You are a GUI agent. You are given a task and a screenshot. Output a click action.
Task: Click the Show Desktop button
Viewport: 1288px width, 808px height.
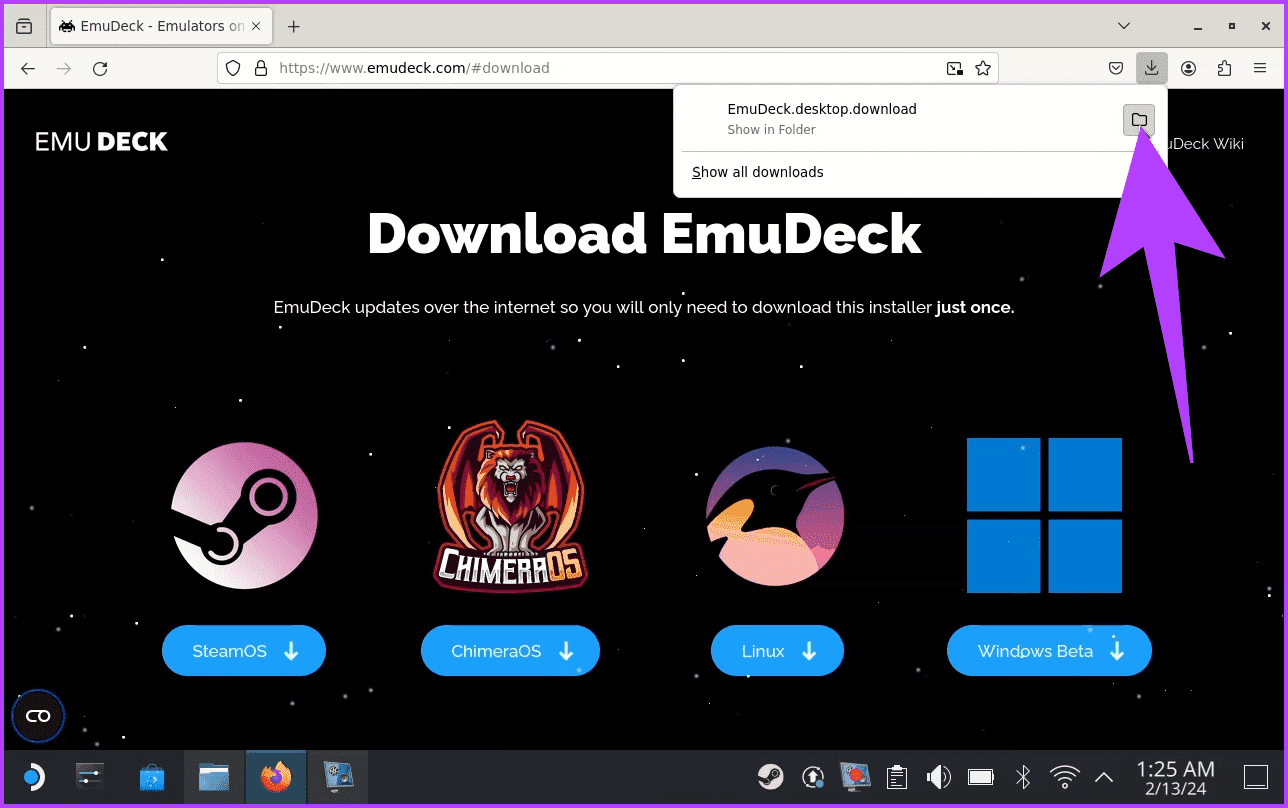[1256, 777]
